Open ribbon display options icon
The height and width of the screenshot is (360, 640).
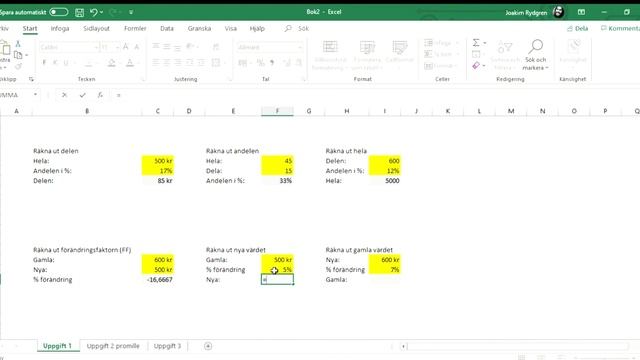[581, 12]
